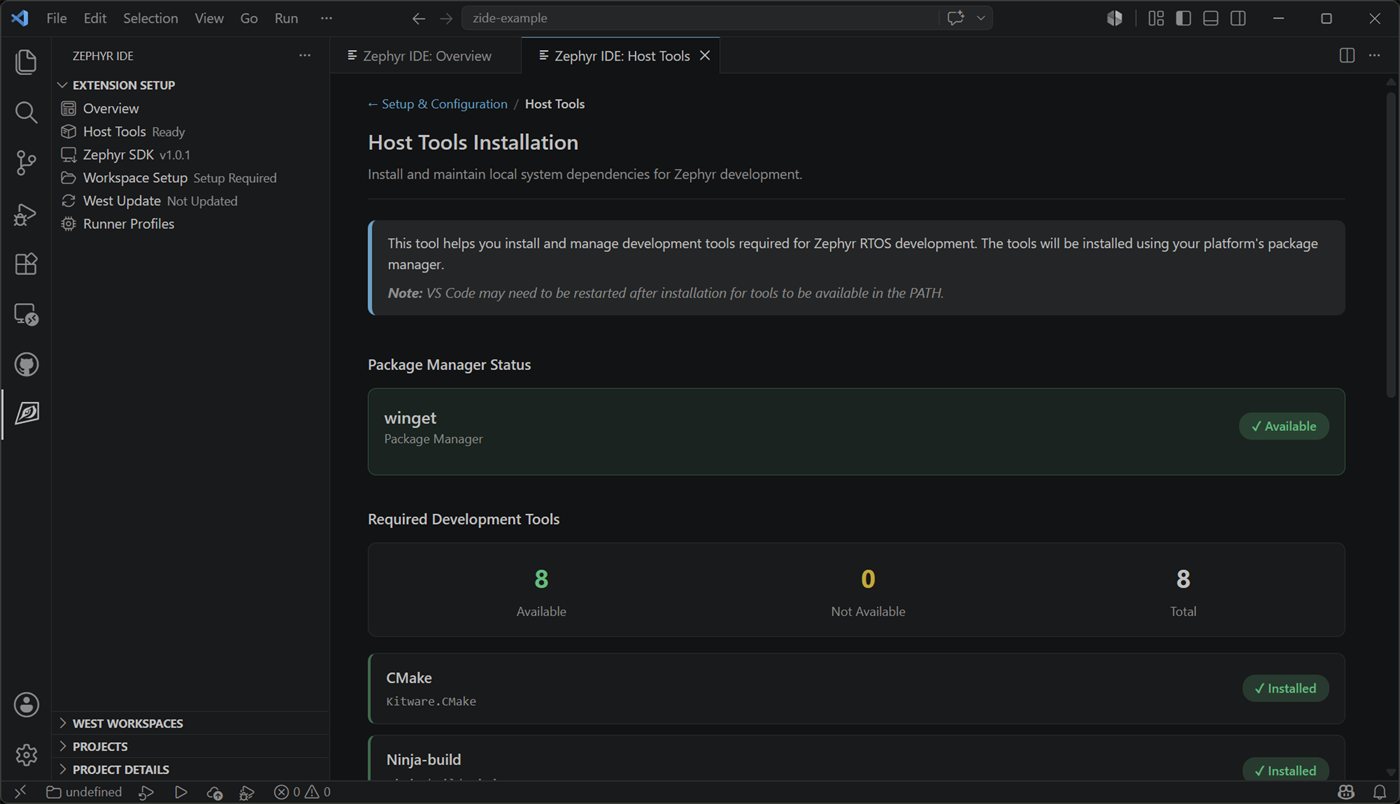Open the Remote Explorer view

tap(26, 315)
